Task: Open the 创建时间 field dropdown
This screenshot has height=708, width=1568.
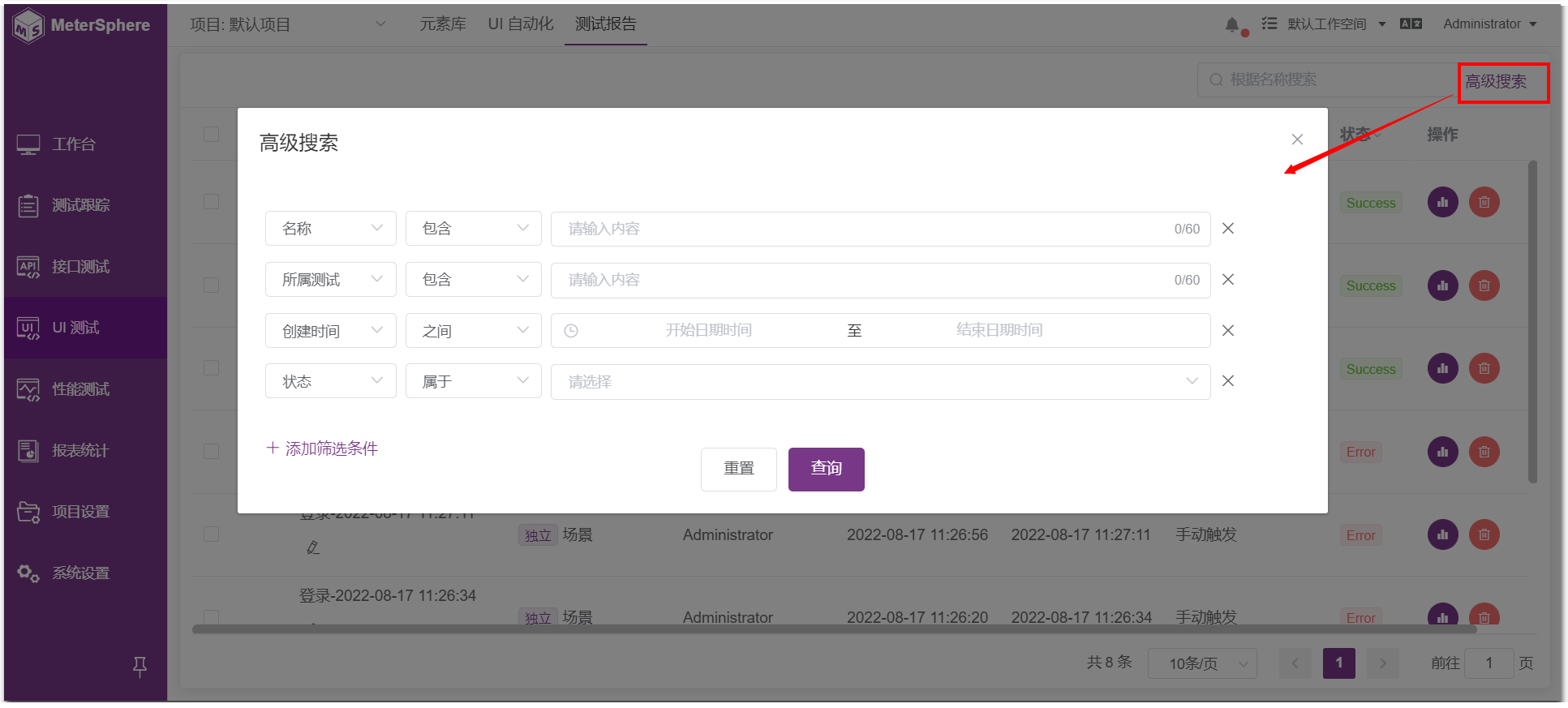Action: click(331, 331)
